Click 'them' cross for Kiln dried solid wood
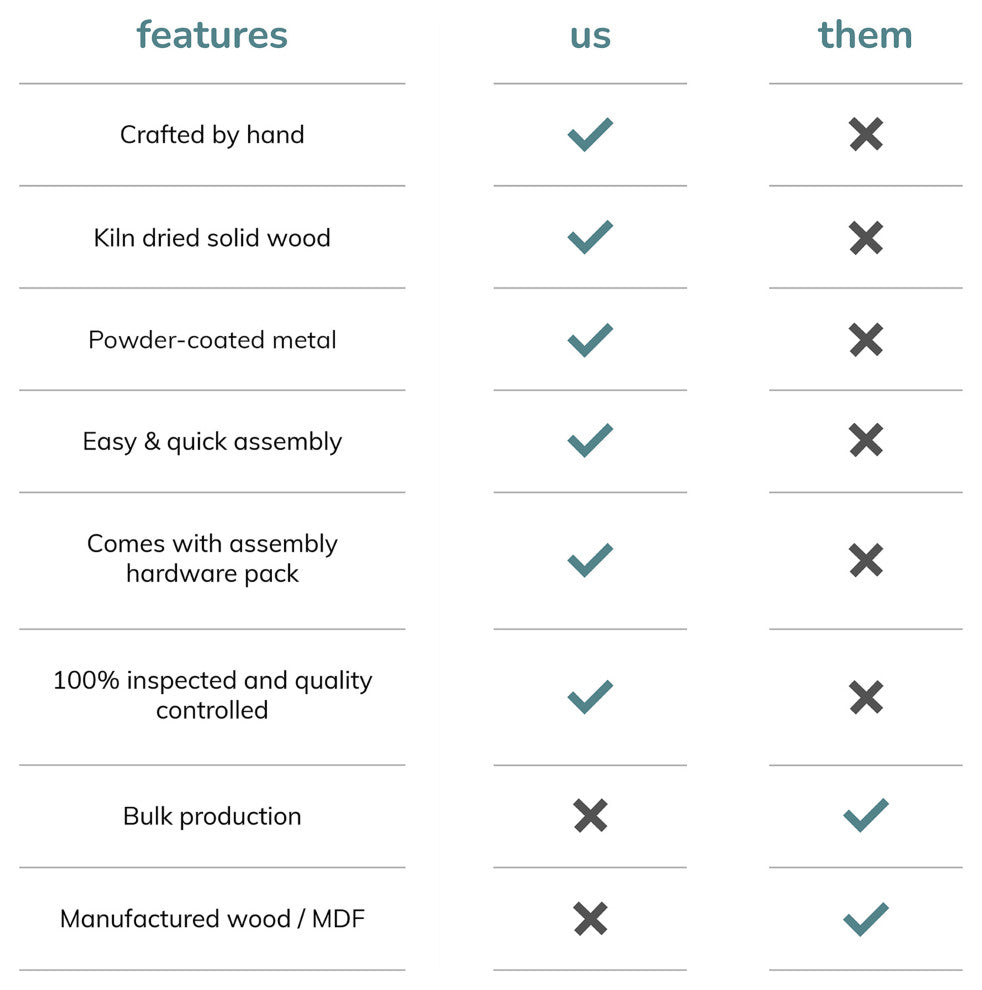 [866, 237]
